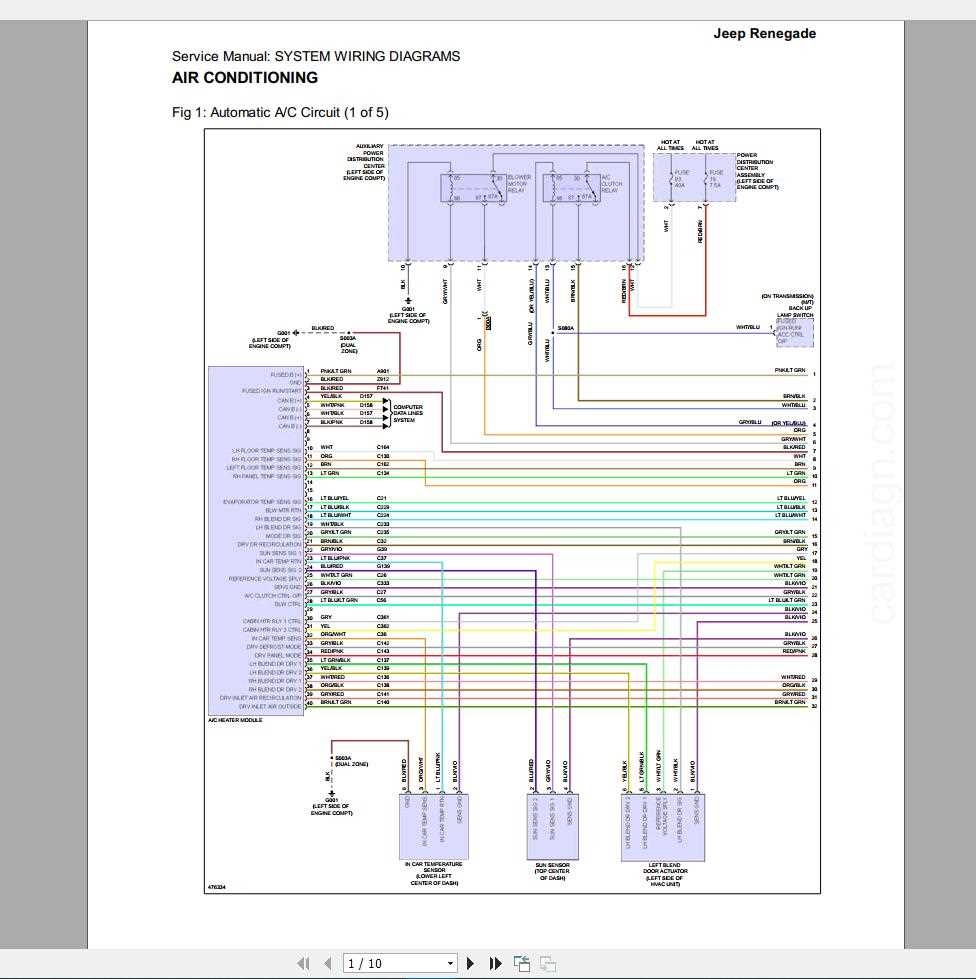Go to the first page
This screenshot has width=976, height=979.
(304, 963)
